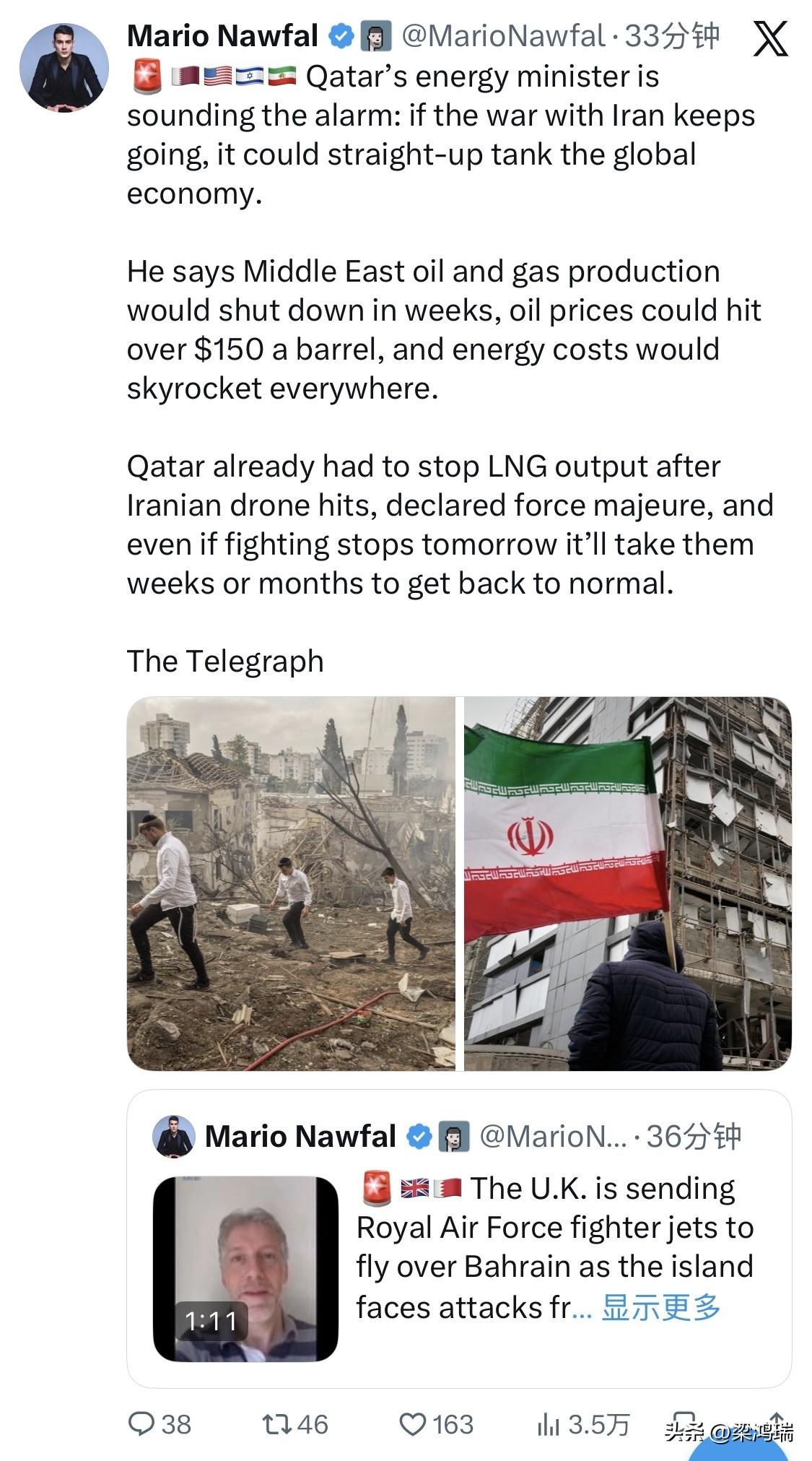This screenshot has height=1461, width=812.
Task: Expand quoted tweet via 显示更多
Action: (660, 1306)
